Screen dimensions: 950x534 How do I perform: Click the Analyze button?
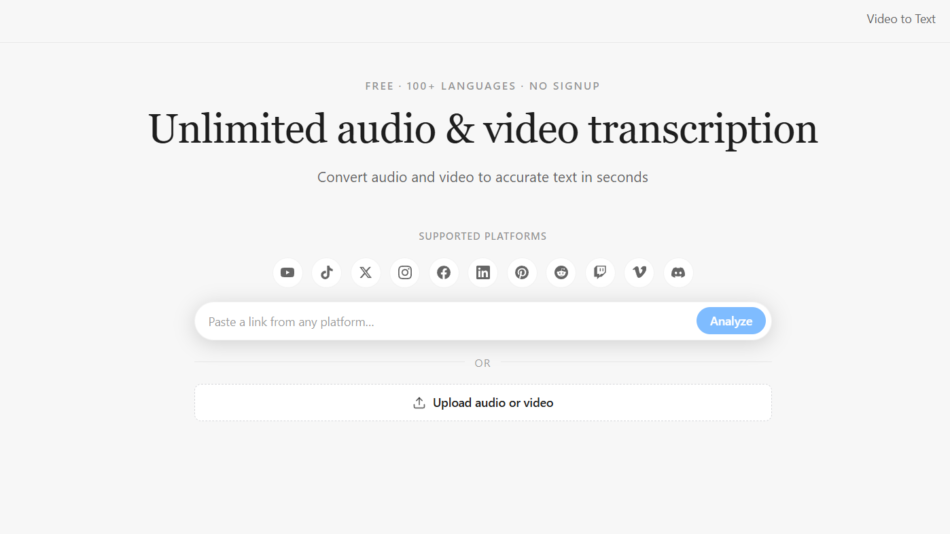point(731,321)
